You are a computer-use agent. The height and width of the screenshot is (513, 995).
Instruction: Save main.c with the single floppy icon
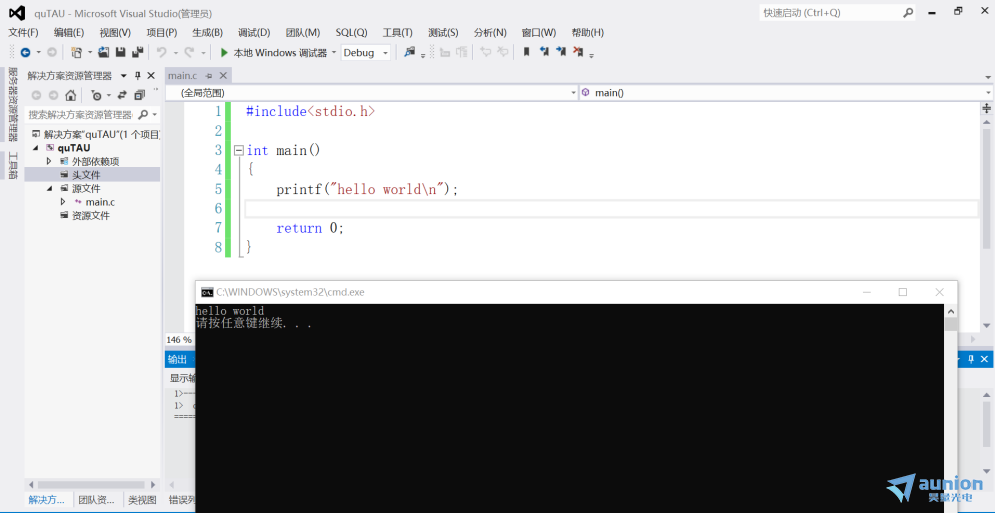click(120, 53)
